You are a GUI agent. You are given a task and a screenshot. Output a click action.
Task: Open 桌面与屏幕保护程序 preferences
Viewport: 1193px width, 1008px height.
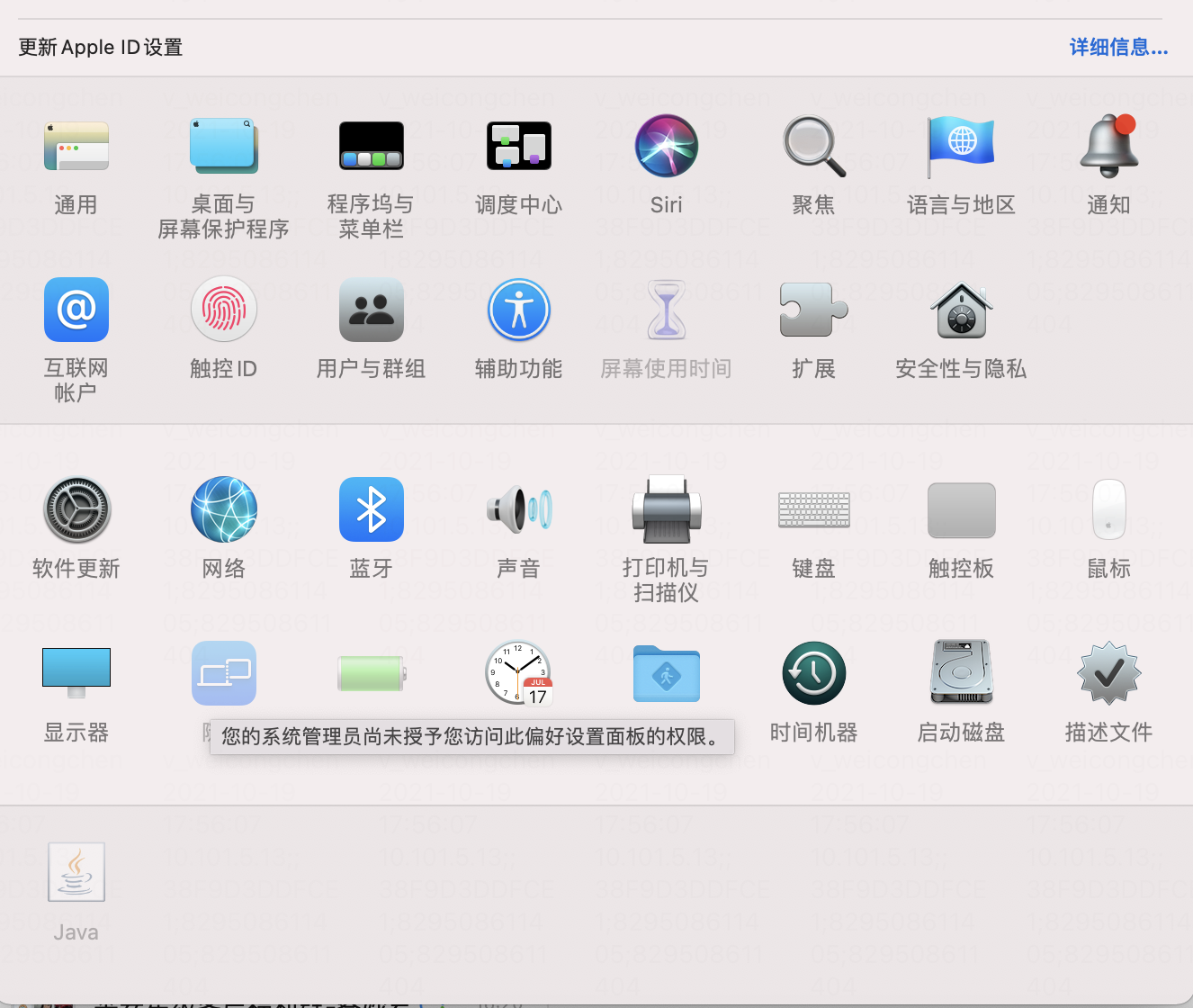click(223, 147)
